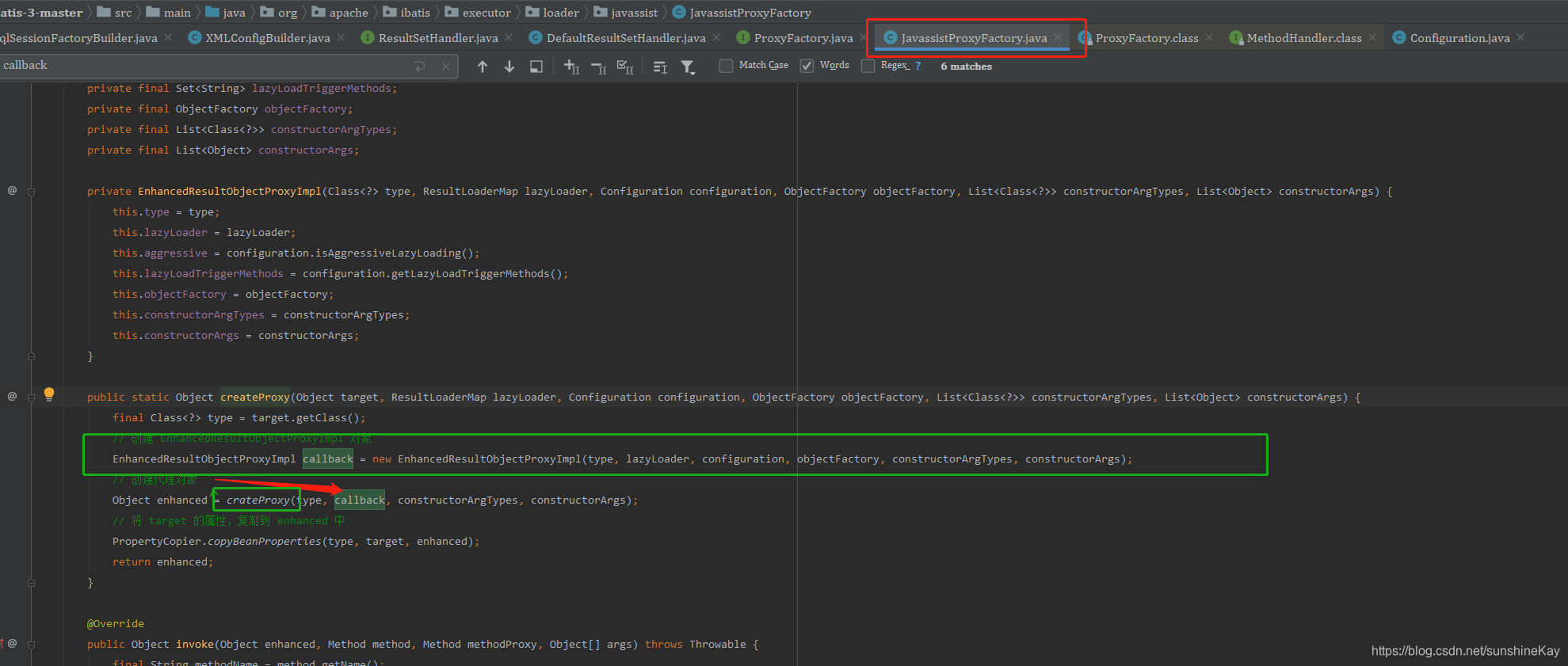The image size is (1568, 666).
Task: Open search filter funnel options
Action: [x=688, y=67]
